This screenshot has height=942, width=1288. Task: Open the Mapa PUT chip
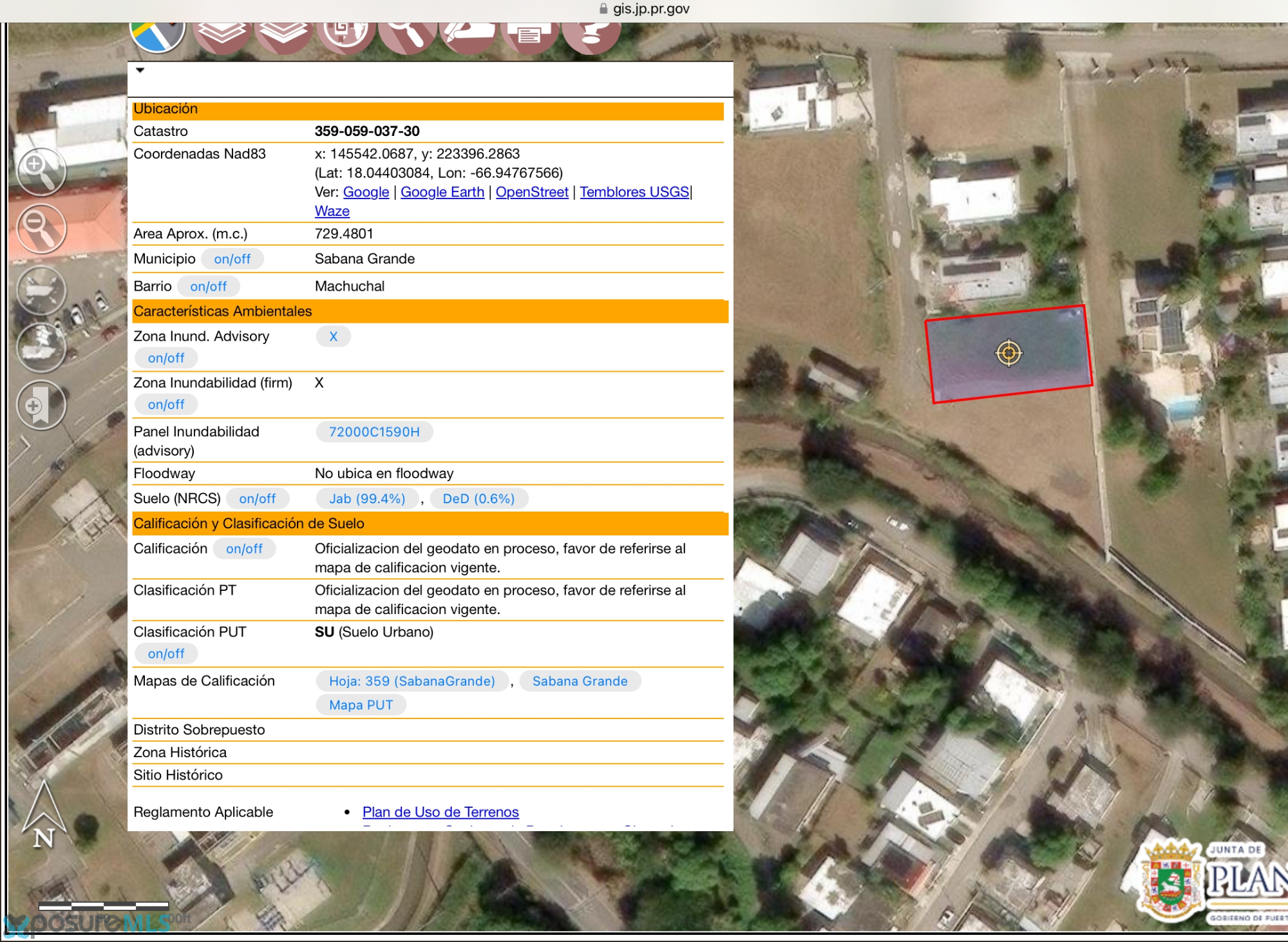pyautogui.click(x=361, y=705)
